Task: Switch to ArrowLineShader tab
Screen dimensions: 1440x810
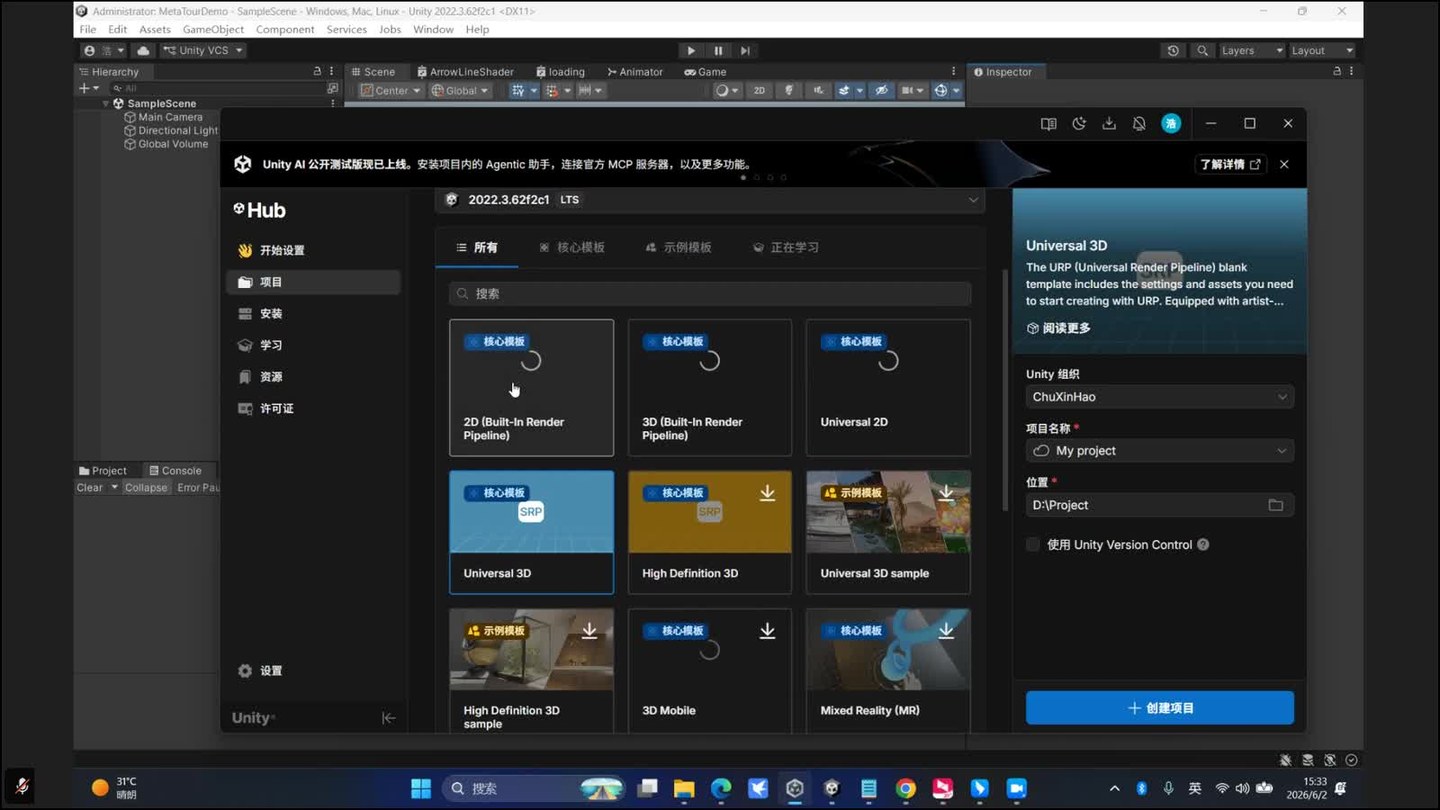Action: tap(465, 72)
